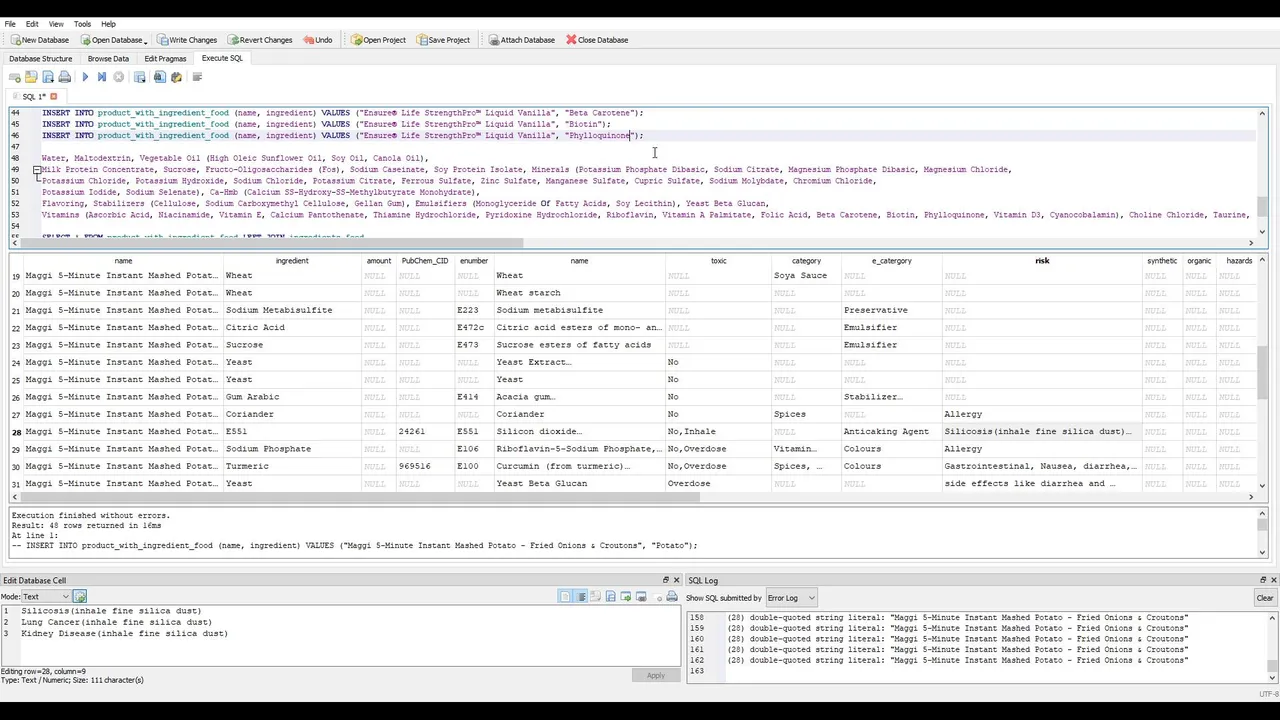Screen dimensions: 1280x720
Task: Close the Edit Database Cell panel
Action: [676, 580]
